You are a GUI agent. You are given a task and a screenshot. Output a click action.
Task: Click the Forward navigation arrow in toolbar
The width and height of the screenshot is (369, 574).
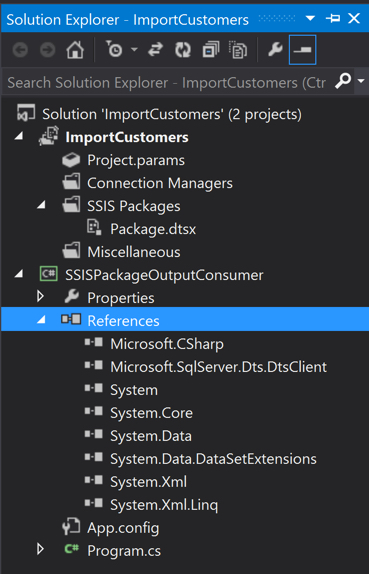pos(48,50)
